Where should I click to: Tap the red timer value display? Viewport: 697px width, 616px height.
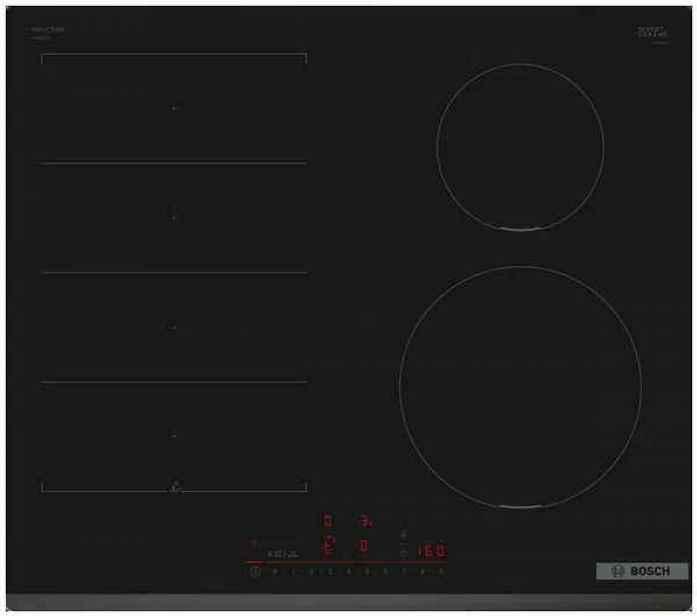coord(431,550)
